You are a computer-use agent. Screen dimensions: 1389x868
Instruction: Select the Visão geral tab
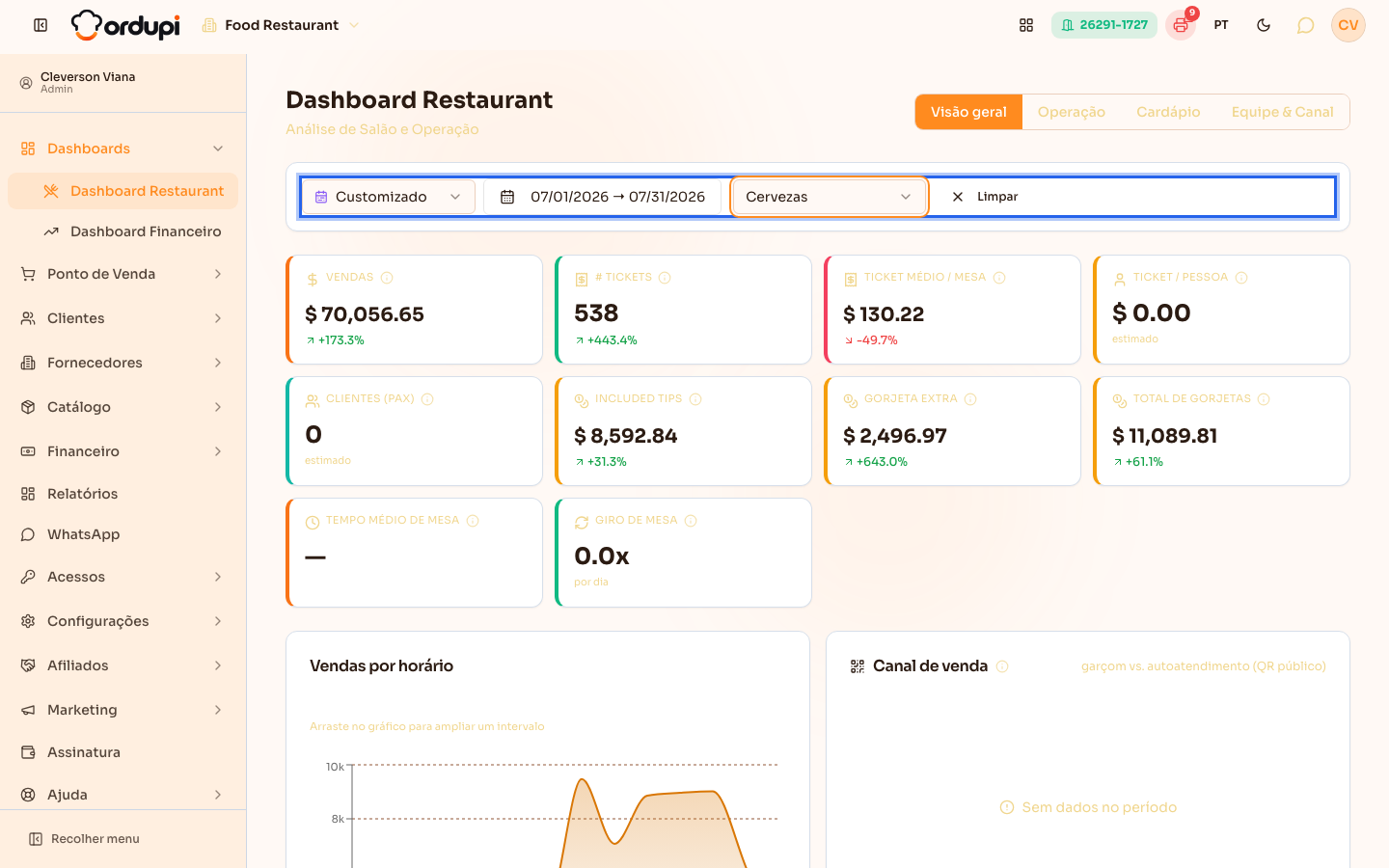(x=968, y=112)
